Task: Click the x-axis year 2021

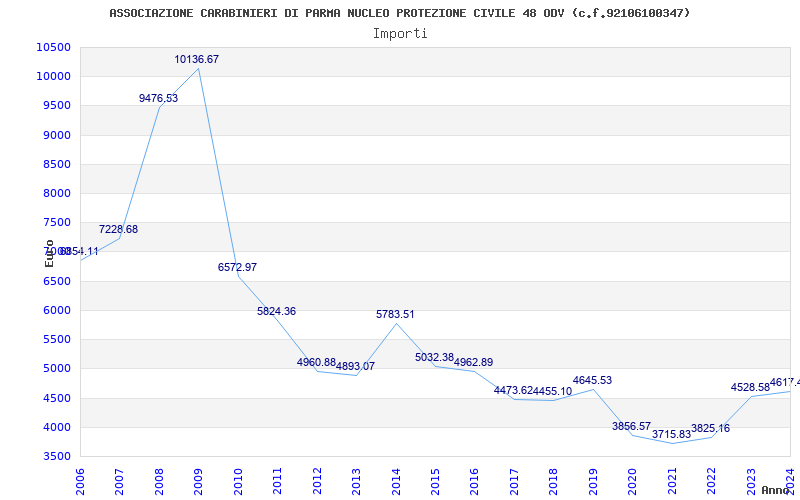Action: [x=672, y=482]
